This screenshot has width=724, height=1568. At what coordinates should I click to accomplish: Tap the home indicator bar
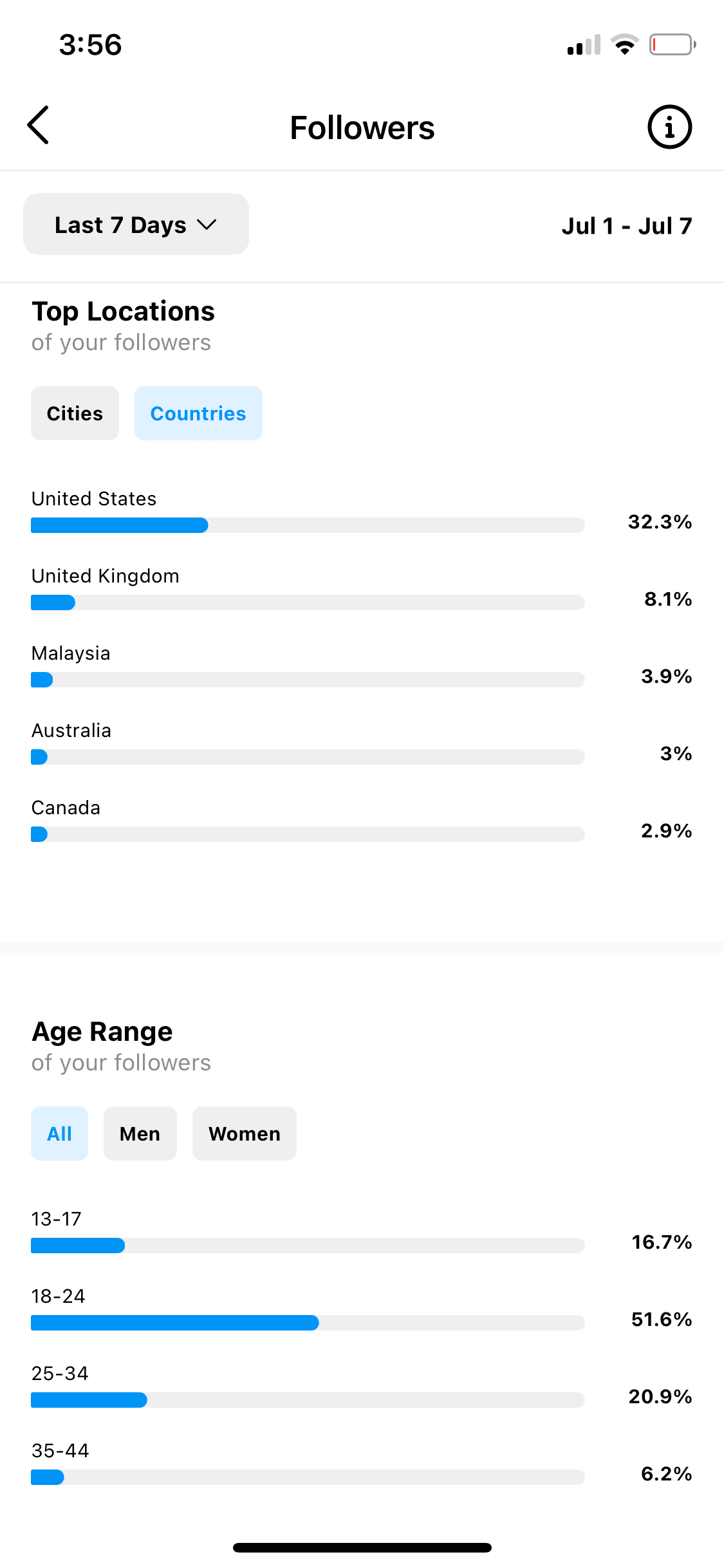(362, 1547)
